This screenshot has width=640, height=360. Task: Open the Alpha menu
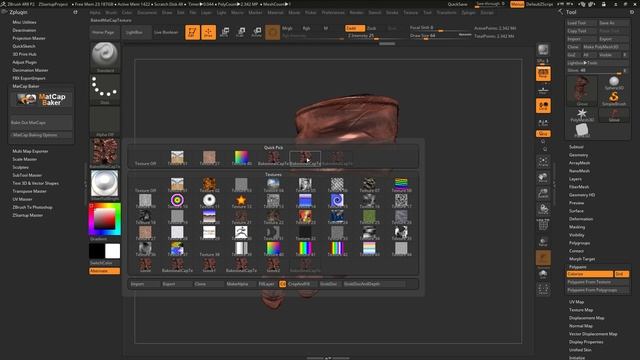point(95,13)
